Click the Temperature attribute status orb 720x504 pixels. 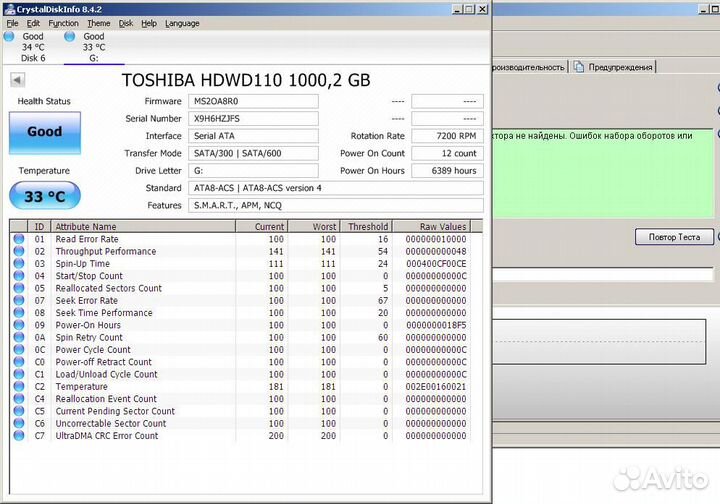coord(19,387)
